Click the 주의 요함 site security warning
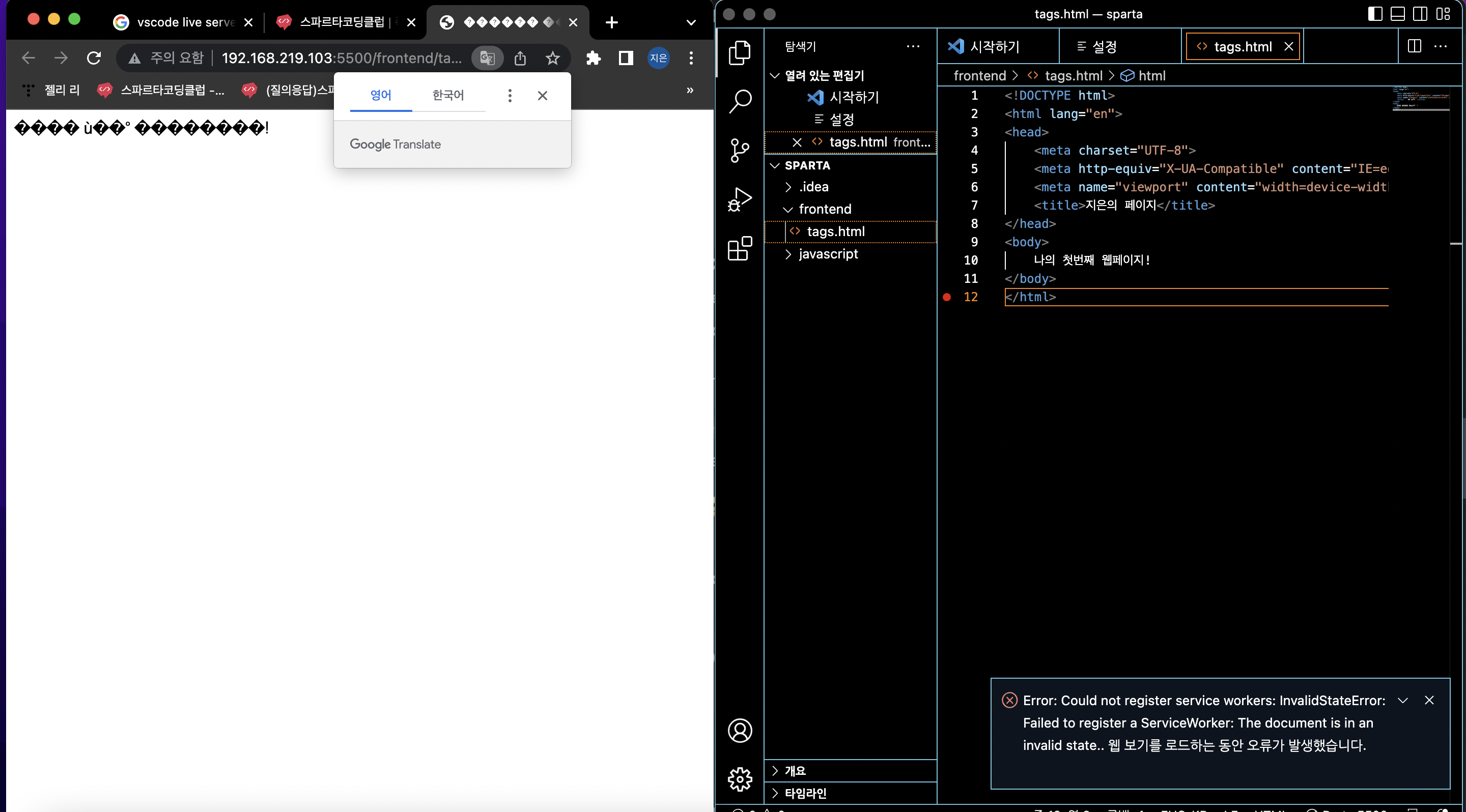 (x=165, y=57)
